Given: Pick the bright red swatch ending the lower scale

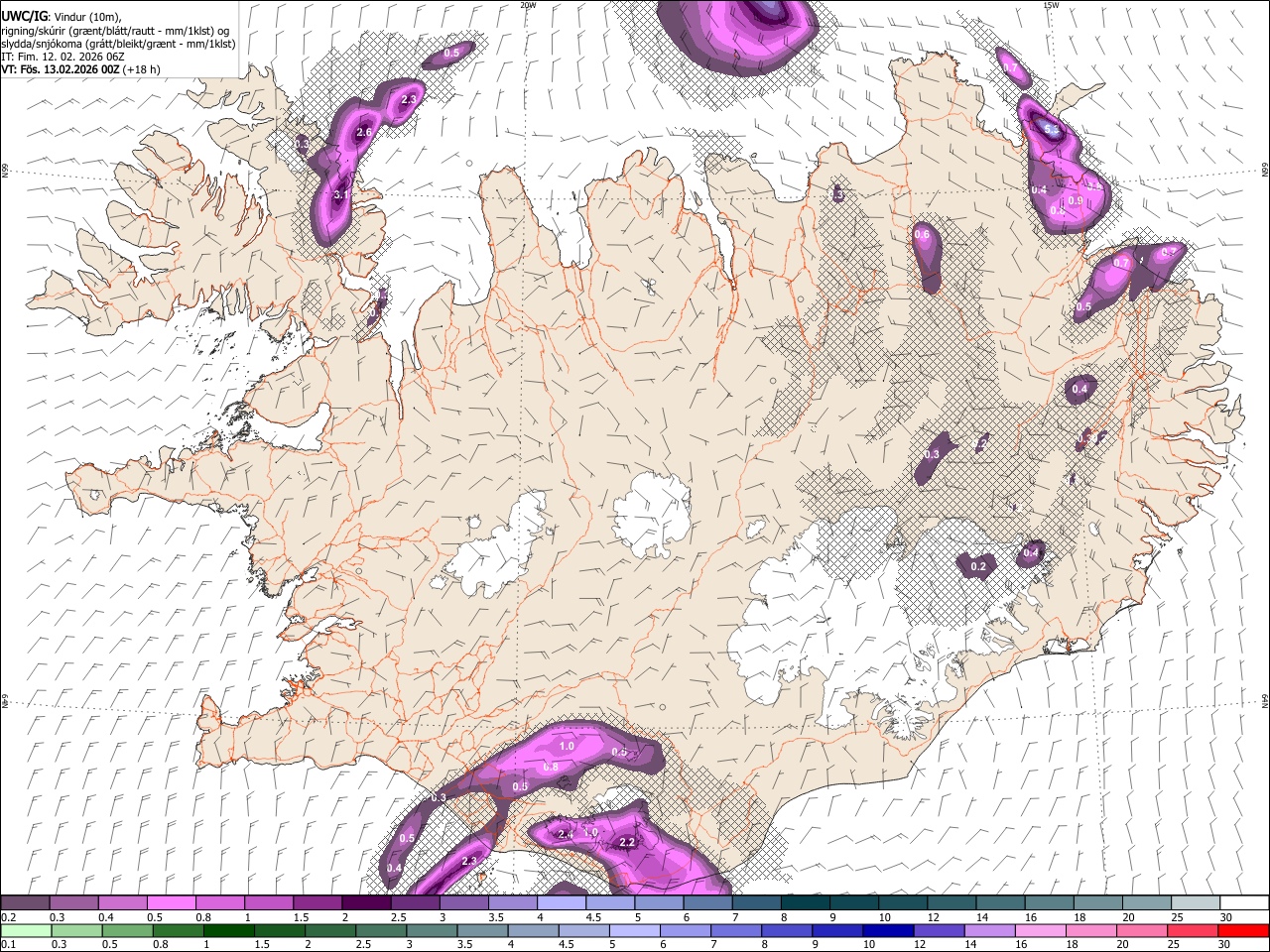Looking at the screenshot, I should coord(1243,930).
